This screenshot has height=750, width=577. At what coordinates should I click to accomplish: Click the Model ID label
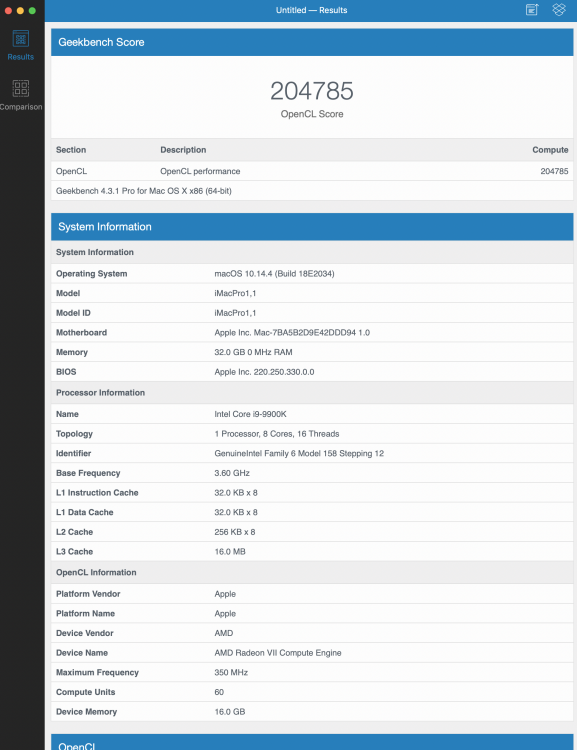[x=73, y=313]
